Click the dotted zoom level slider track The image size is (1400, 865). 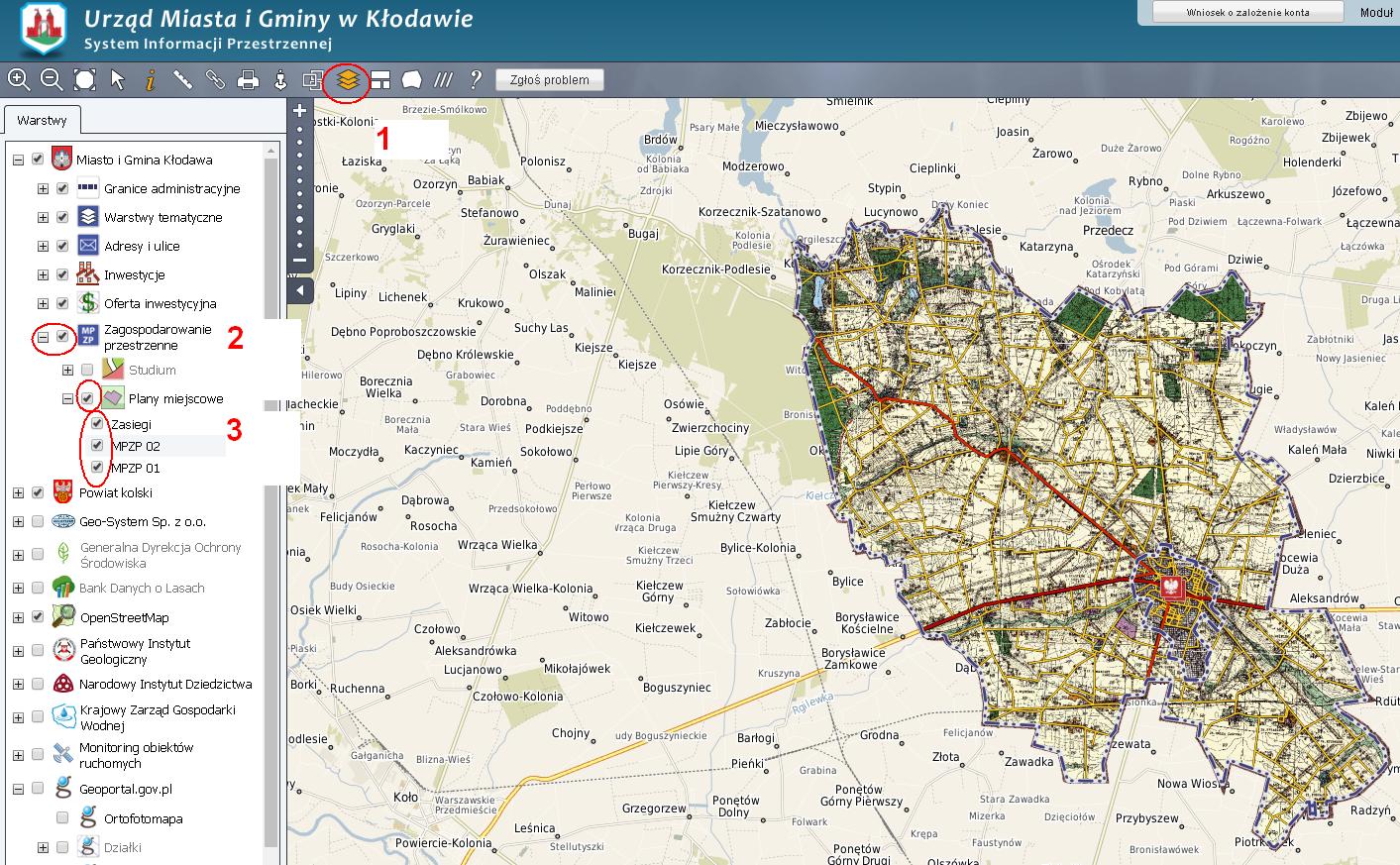(x=300, y=186)
